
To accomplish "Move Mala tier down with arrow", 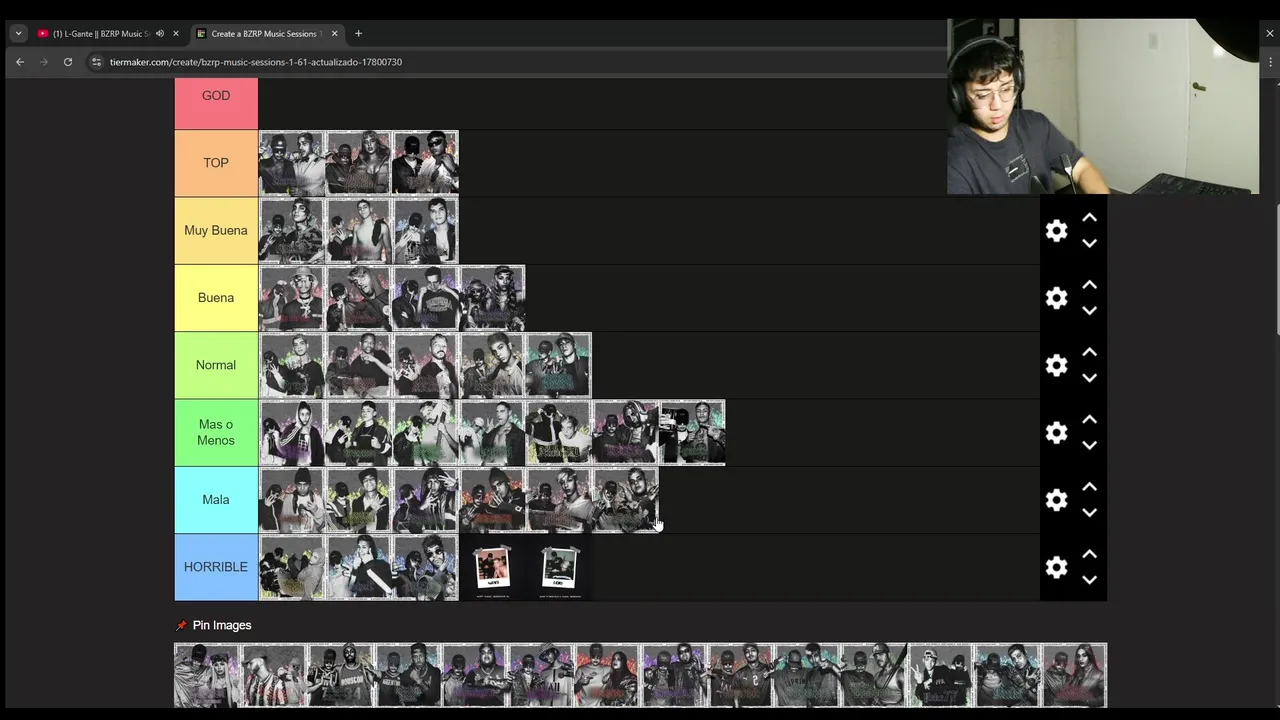I will 1090,512.
